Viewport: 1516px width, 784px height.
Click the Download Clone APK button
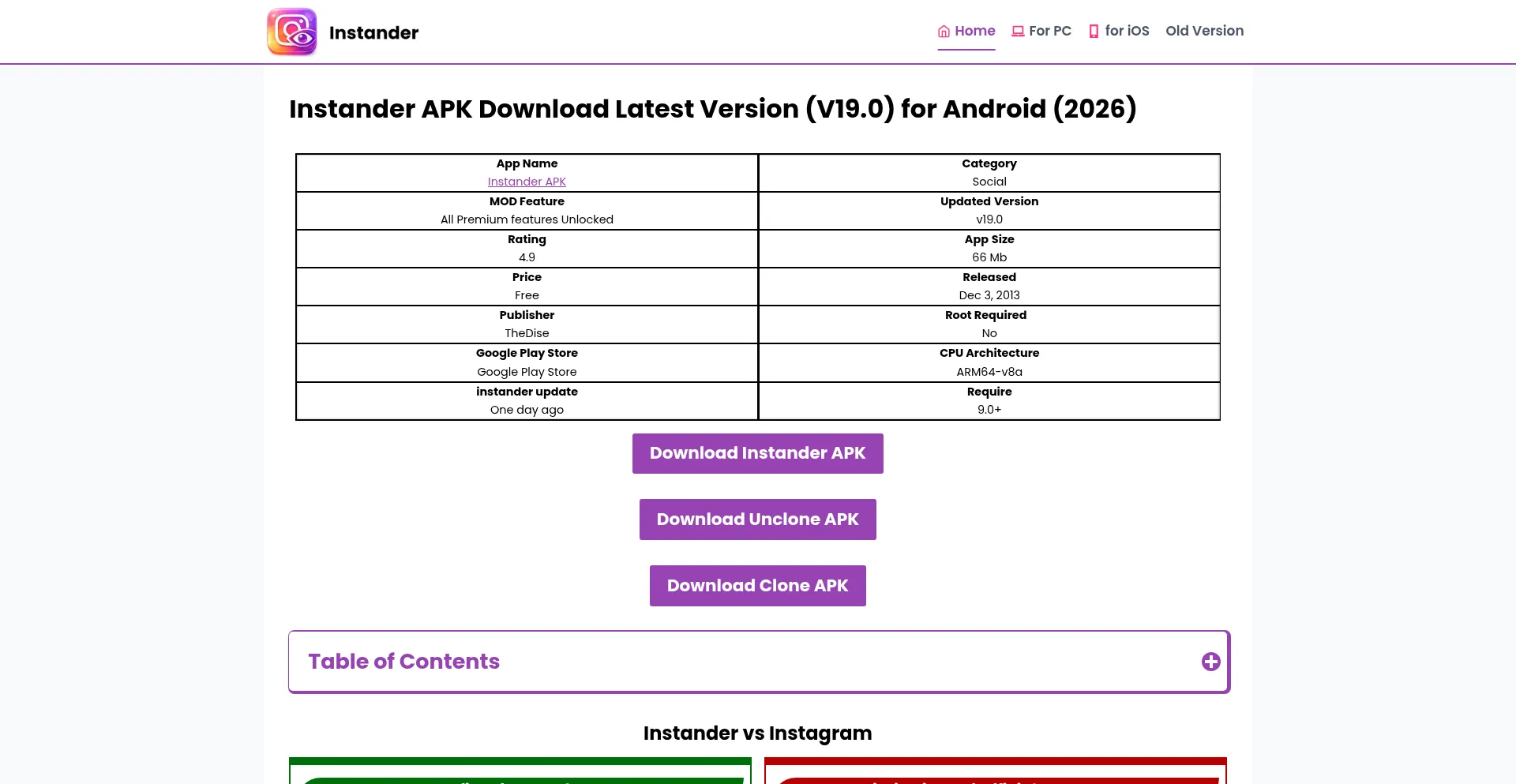pos(758,586)
